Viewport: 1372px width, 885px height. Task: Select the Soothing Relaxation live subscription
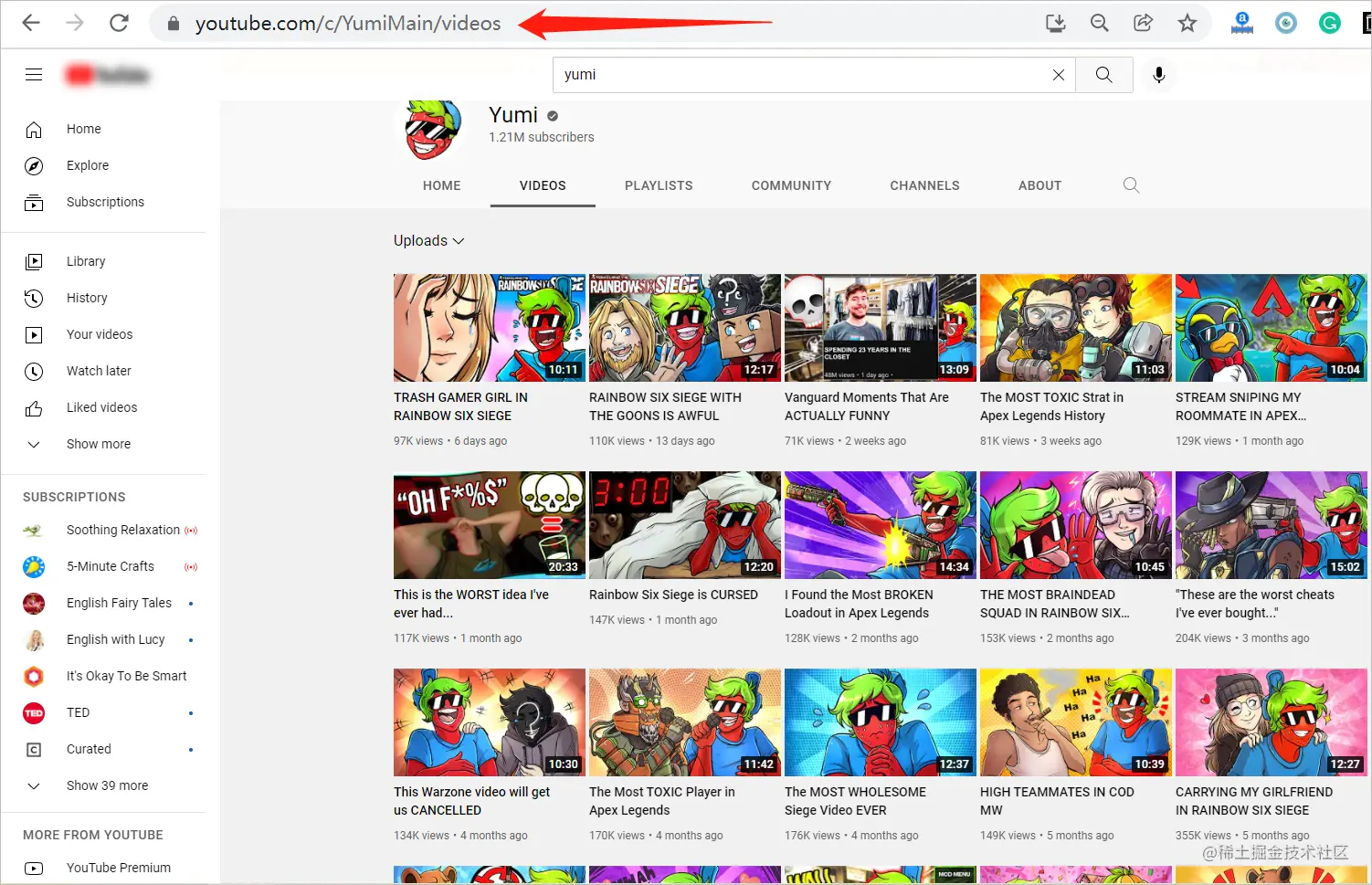(x=122, y=530)
